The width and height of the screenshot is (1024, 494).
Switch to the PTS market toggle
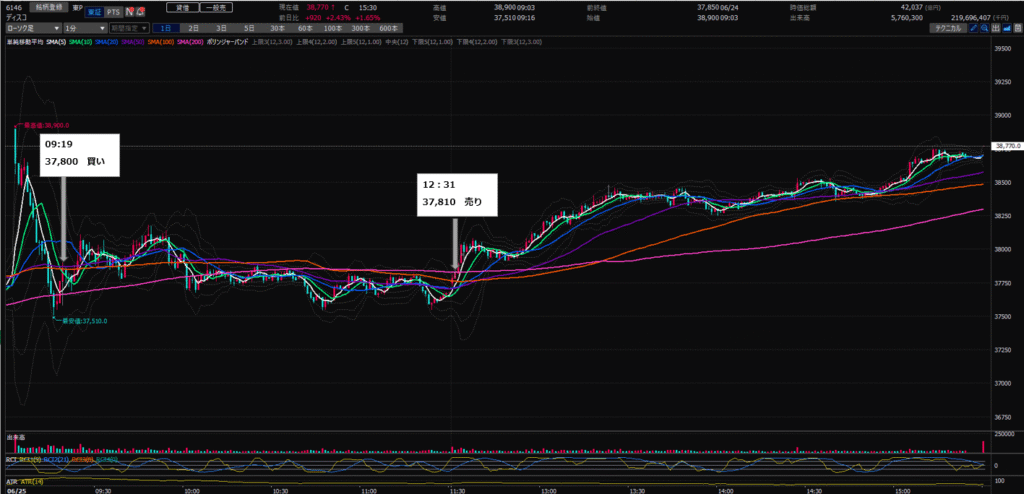tap(114, 12)
